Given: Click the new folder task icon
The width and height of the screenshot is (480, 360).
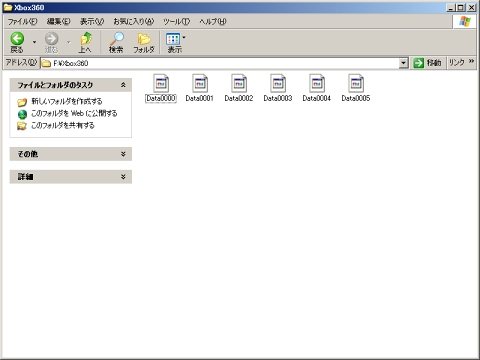Looking at the screenshot, I should [22, 102].
